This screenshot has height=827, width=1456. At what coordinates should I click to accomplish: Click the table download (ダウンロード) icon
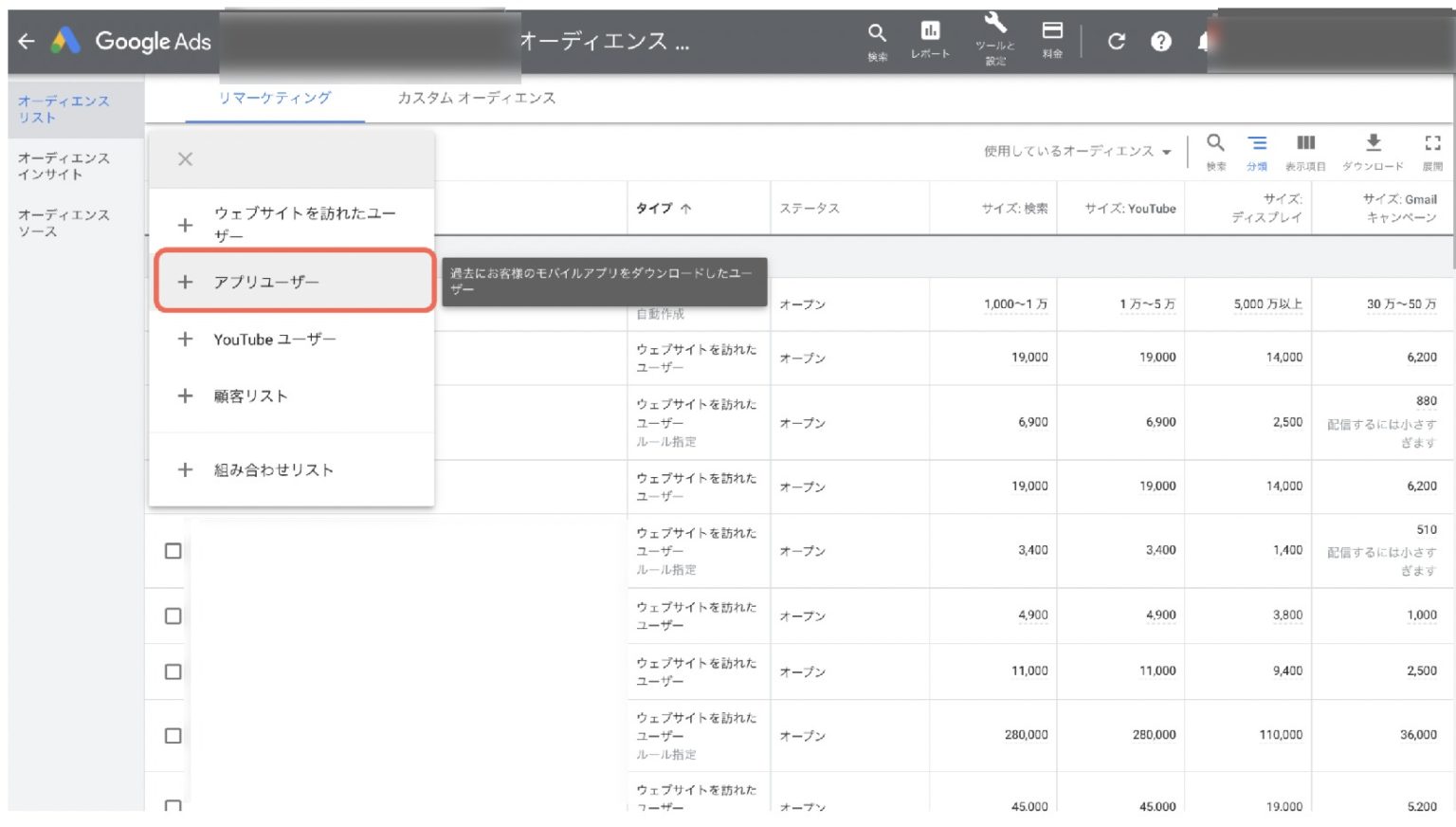pyautogui.click(x=1373, y=143)
